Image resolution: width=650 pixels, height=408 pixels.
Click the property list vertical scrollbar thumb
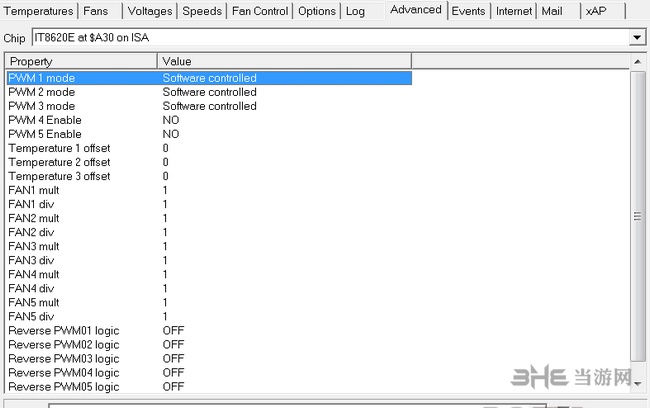[x=638, y=216]
